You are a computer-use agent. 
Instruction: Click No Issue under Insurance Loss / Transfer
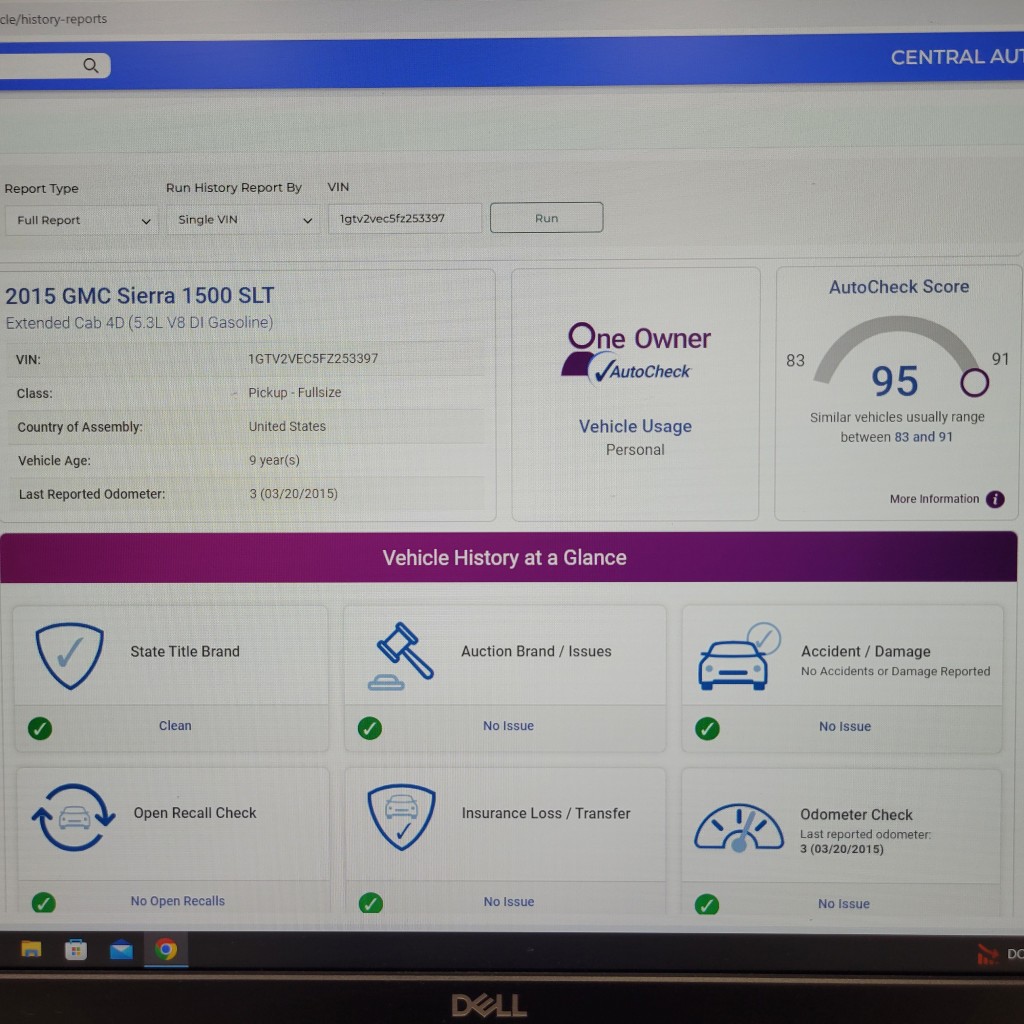click(x=509, y=901)
